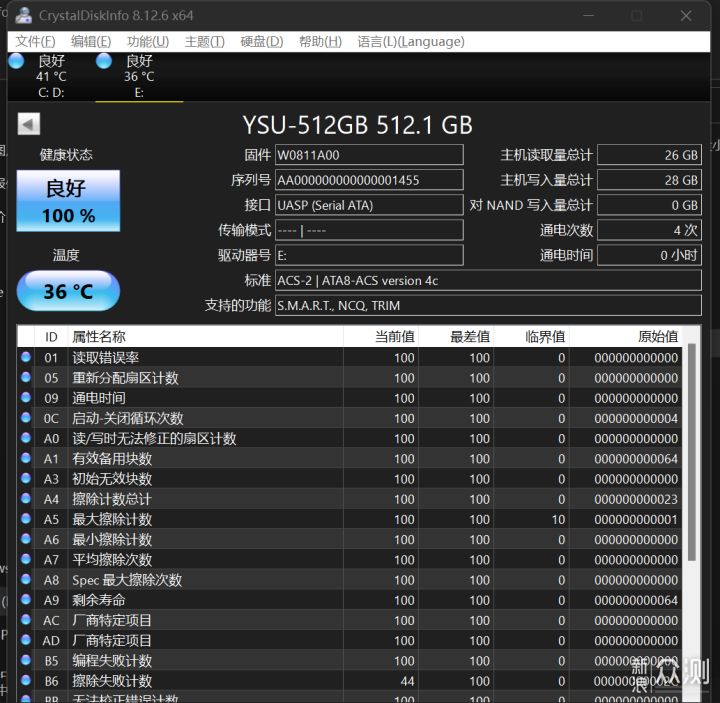This screenshot has width=720, height=703.
Task: Click status dot of row A6 最小擦除计数
Action: (26, 539)
